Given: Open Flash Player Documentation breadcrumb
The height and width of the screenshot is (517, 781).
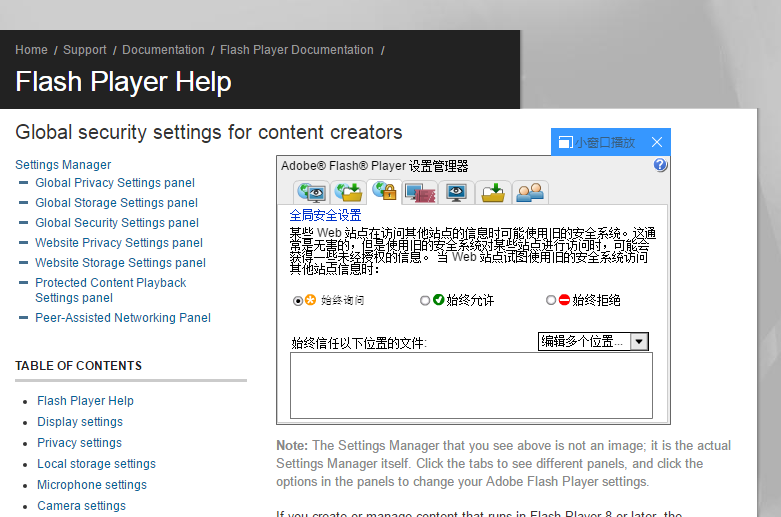Looking at the screenshot, I should pos(297,50).
